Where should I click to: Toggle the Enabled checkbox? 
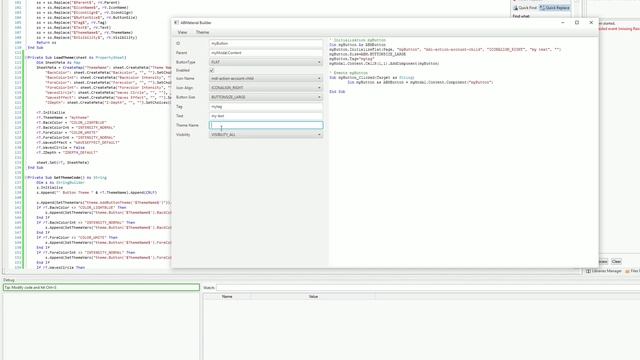click(x=212, y=70)
